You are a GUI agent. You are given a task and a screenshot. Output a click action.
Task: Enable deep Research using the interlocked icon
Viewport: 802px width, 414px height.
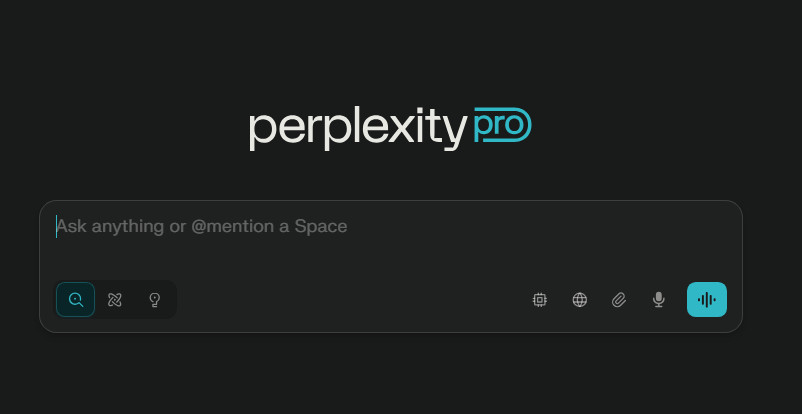point(115,299)
